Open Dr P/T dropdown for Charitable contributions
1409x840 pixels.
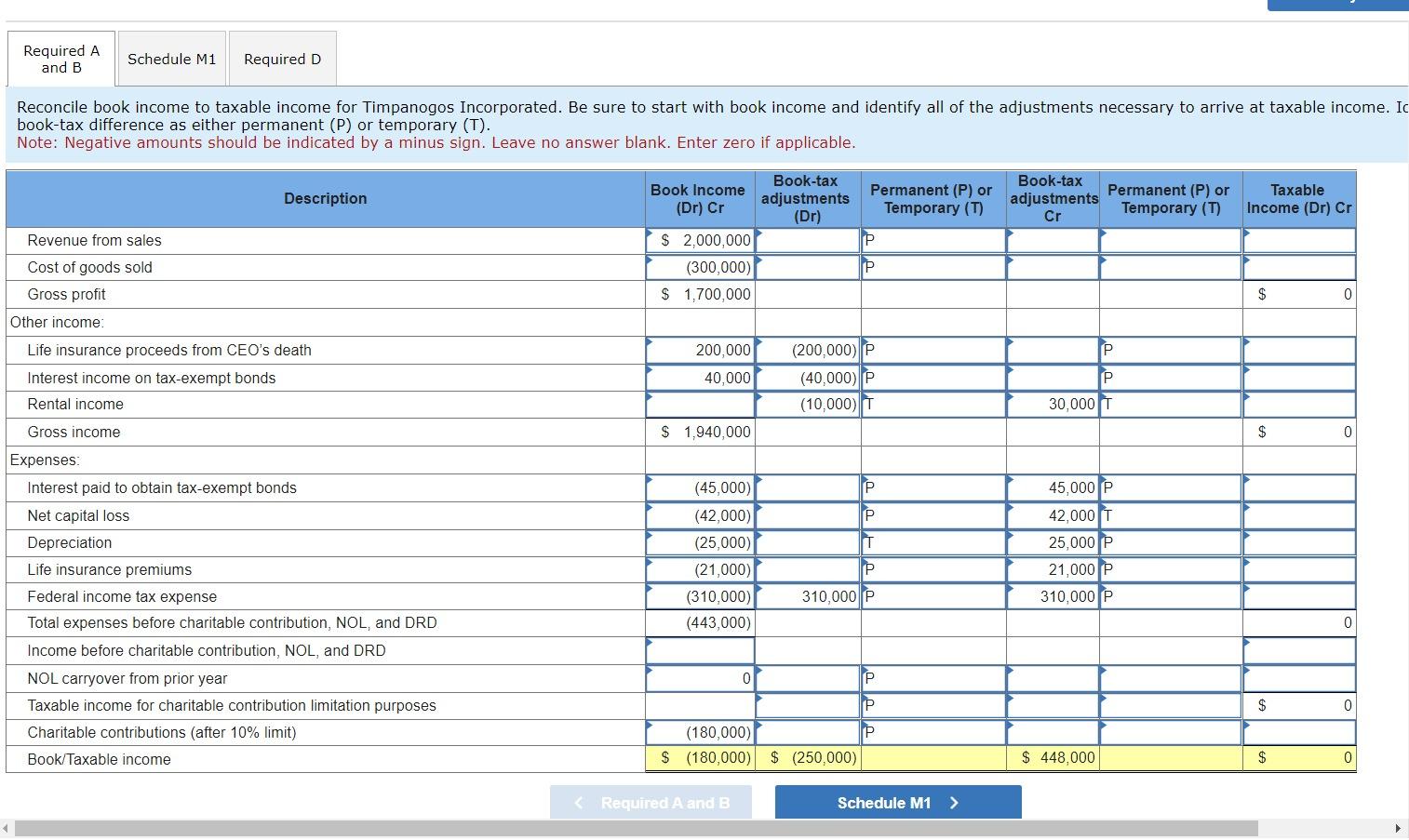(x=933, y=732)
